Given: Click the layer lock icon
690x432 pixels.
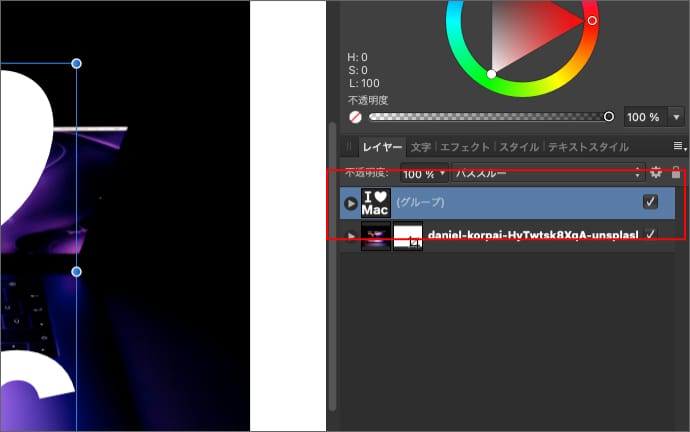Looking at the screenshot, I should [675, 172].
